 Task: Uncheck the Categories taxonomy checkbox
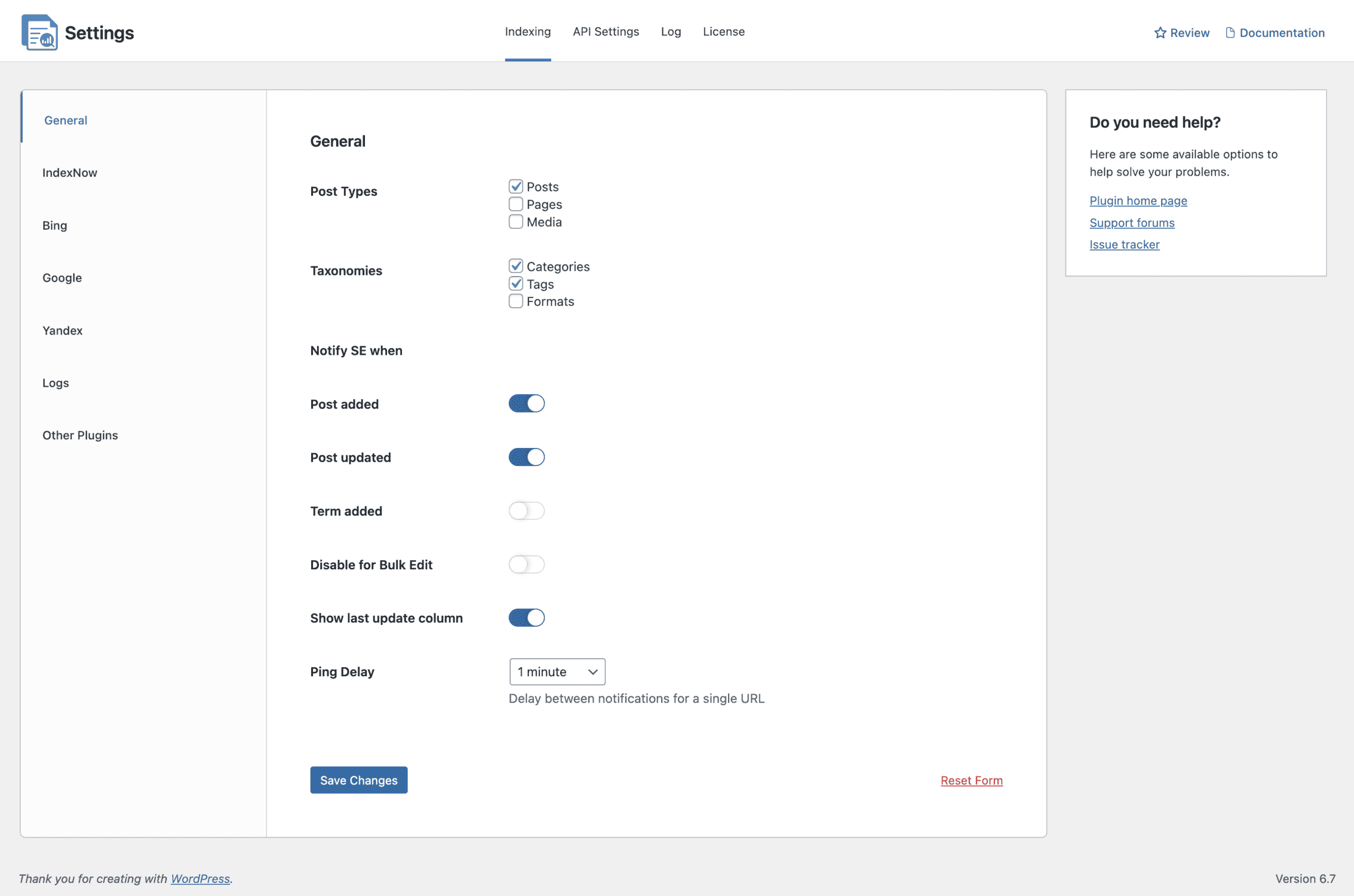[516, 265]
